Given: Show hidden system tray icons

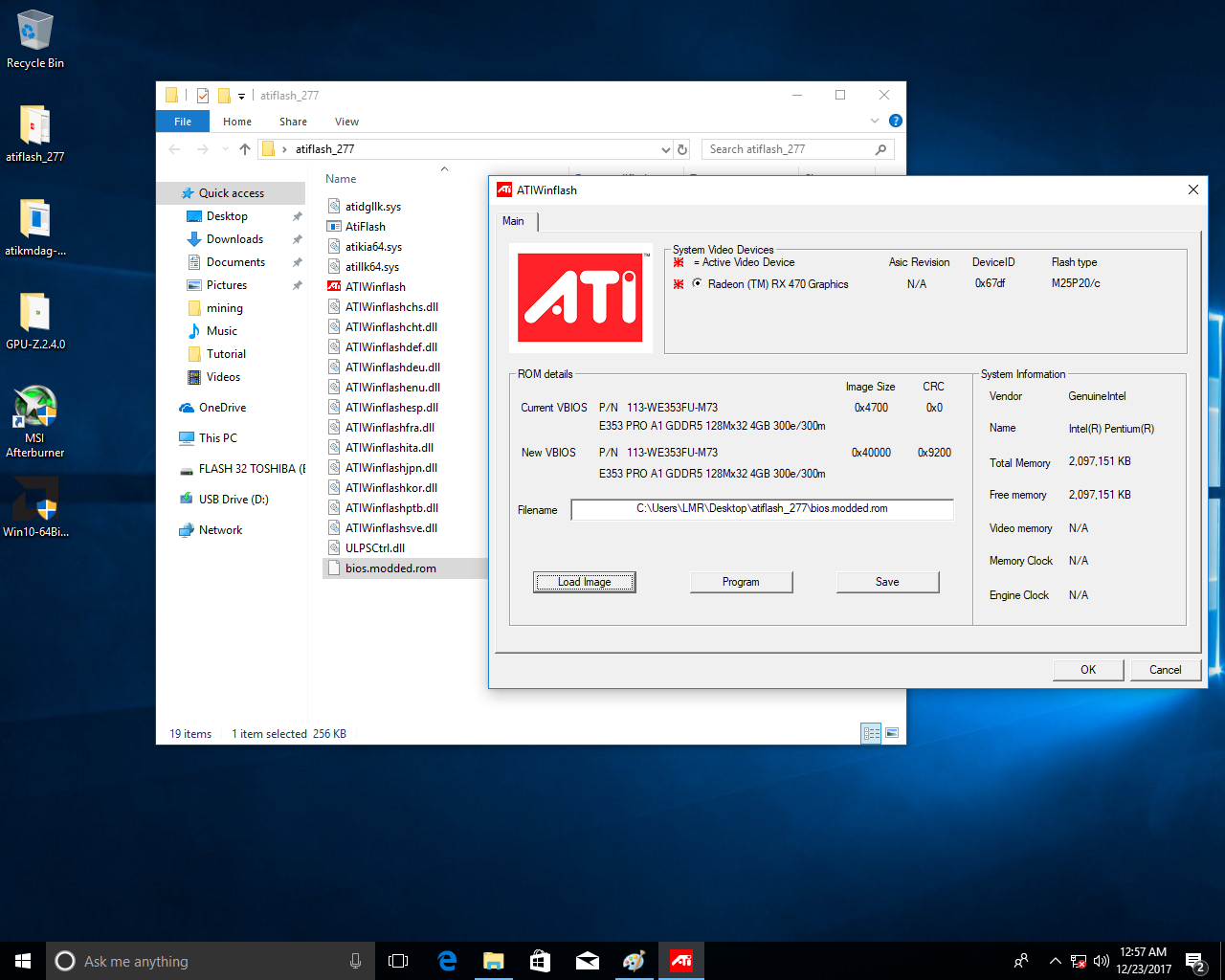Looking at the screenshot, I should pos(1055,961).
